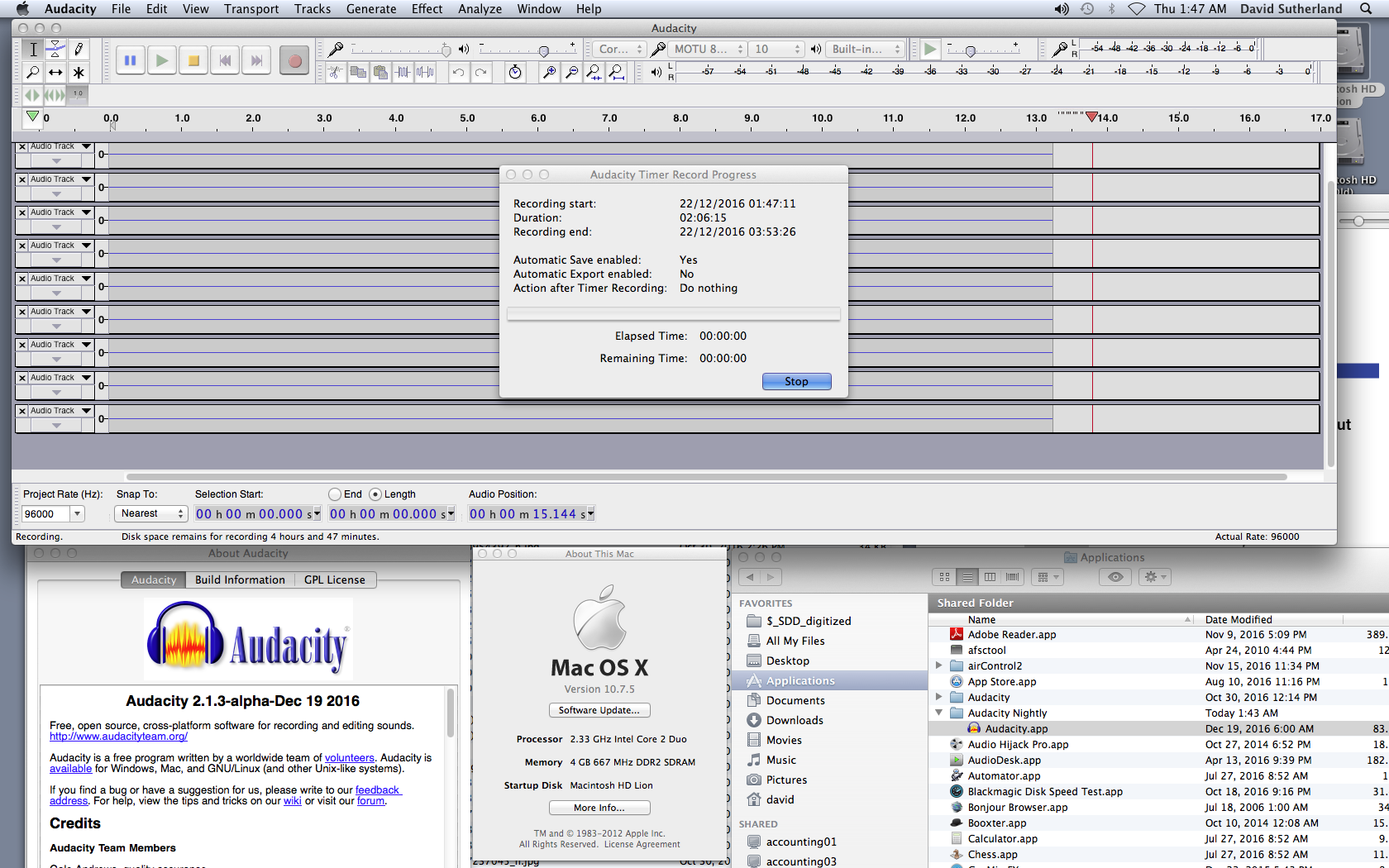Switch Finder to list view
Image resolution: width=1389 pixels, height=868 pixels.
click(967, 577)
